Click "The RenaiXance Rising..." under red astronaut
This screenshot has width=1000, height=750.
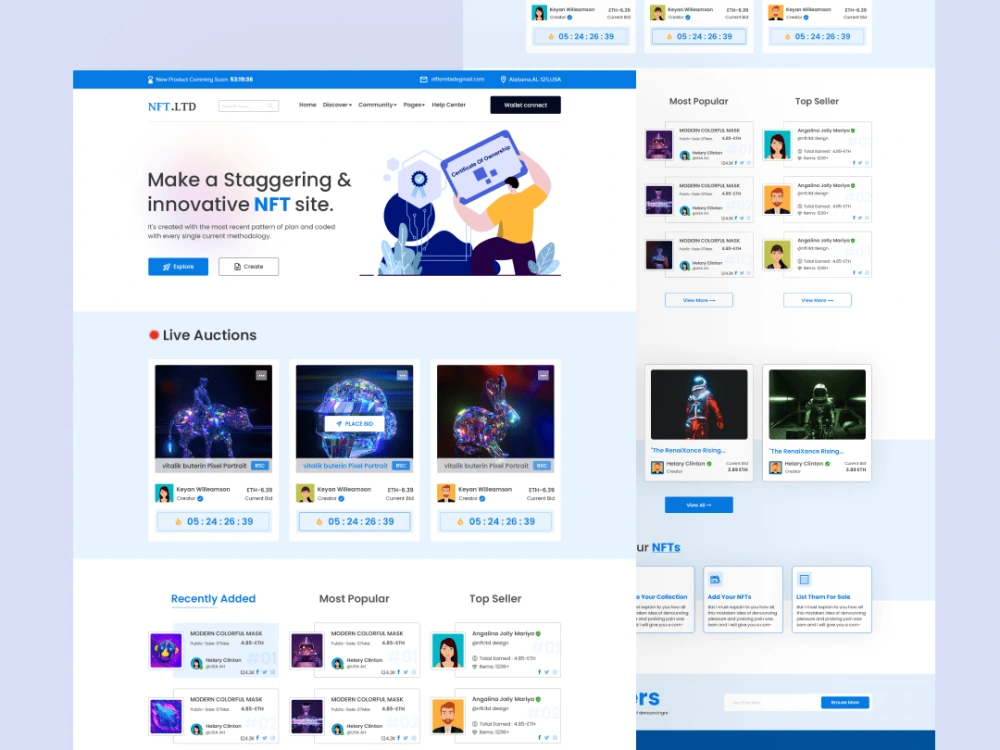click(x=688, y=450)
